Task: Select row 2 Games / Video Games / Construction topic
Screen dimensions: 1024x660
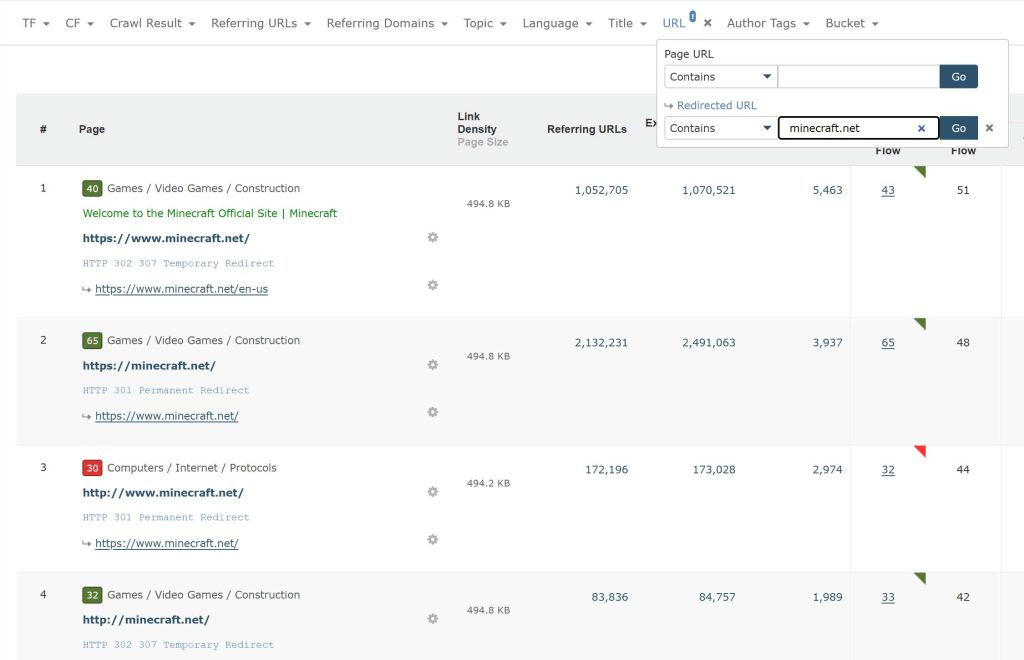Action: [x=204, y=341]
